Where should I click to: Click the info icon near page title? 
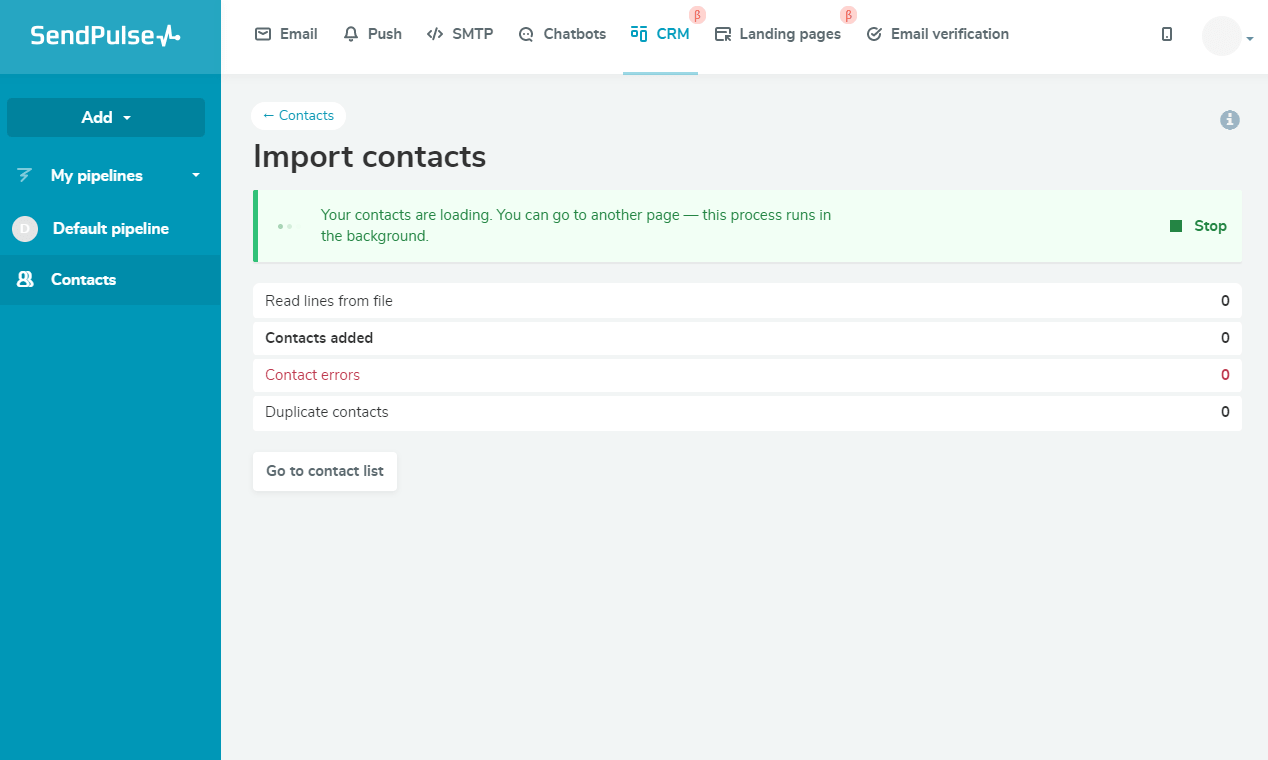(x=1230, y=120)
